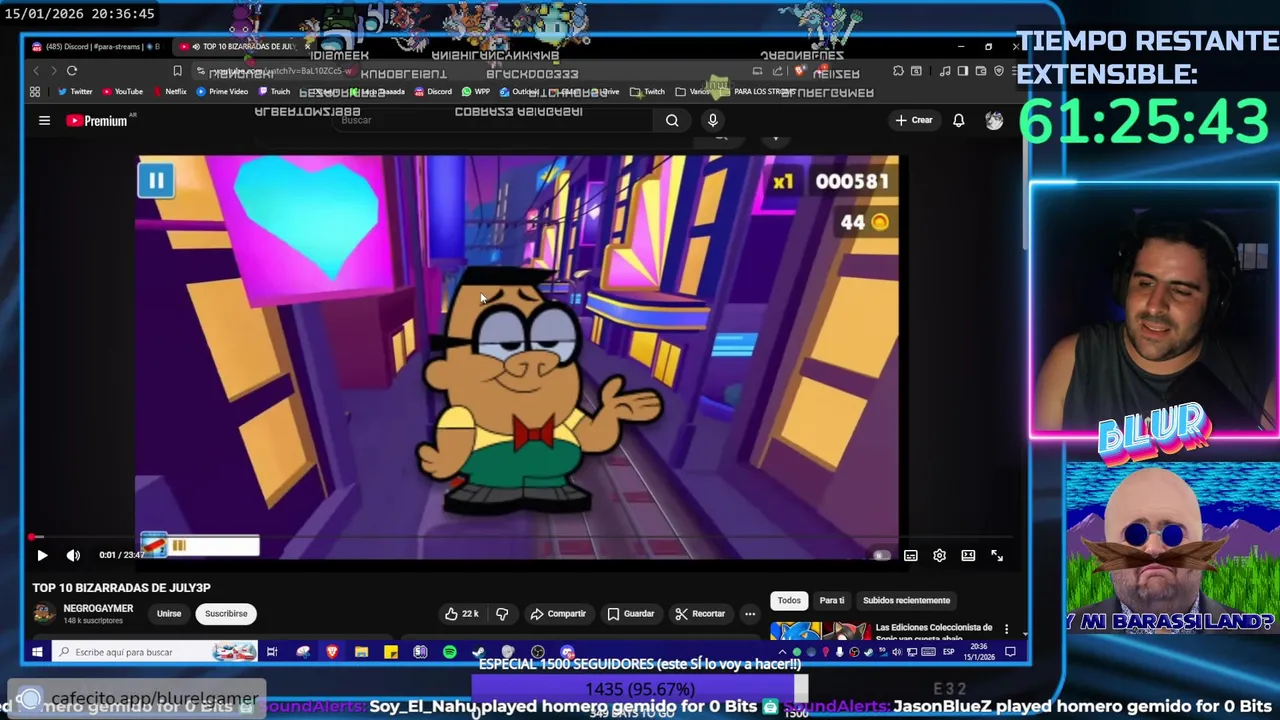
Task: Click the Brave shields icon in address bar
Action: pos(798,71)
